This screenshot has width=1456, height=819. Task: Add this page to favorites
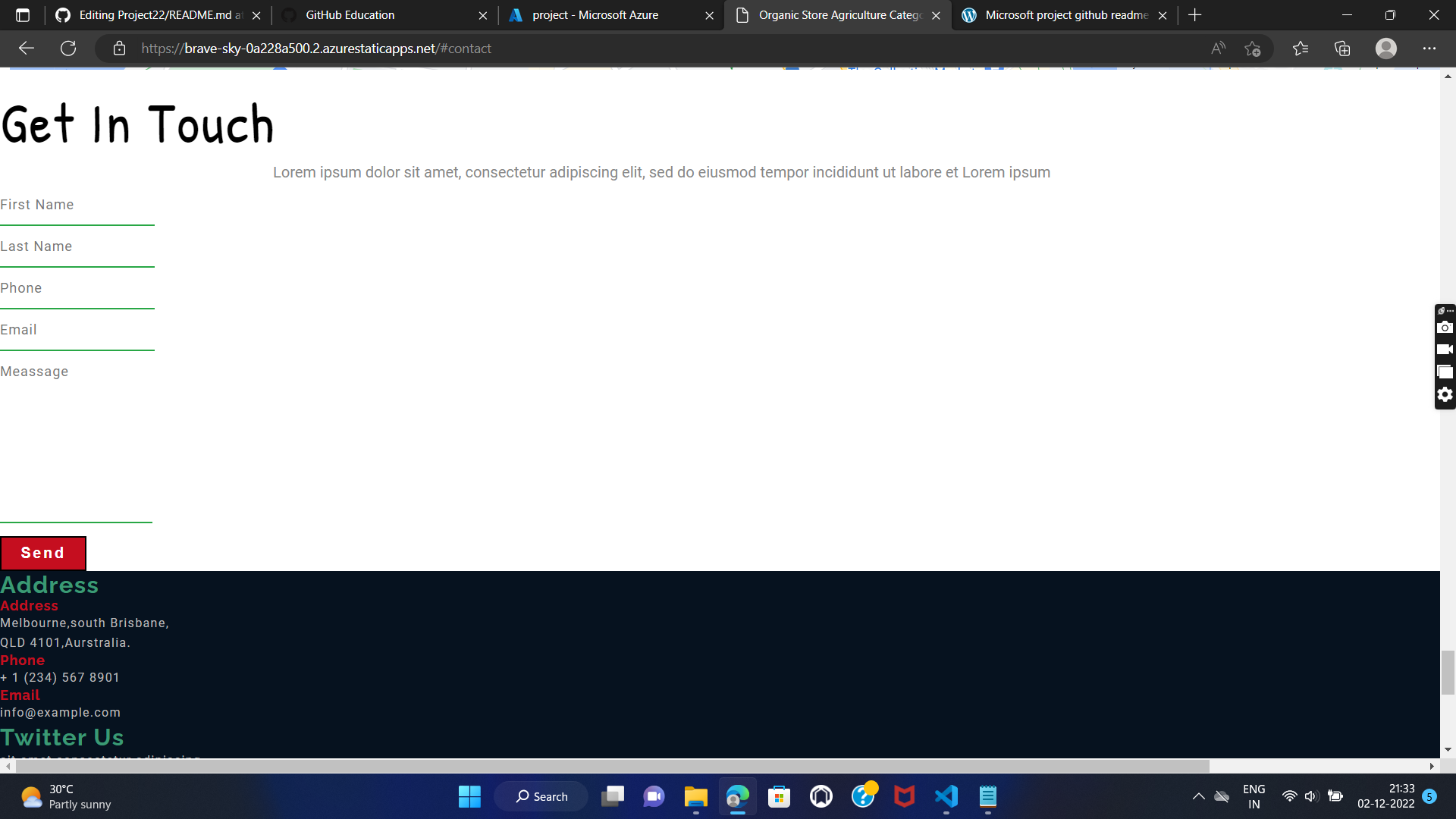click(1252, 49)
